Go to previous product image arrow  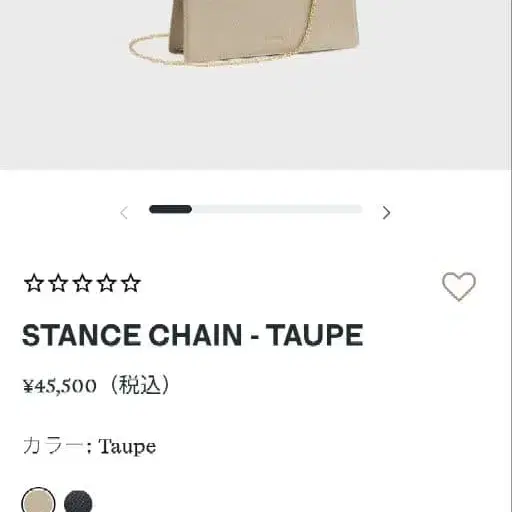click(x=124, y=213)
